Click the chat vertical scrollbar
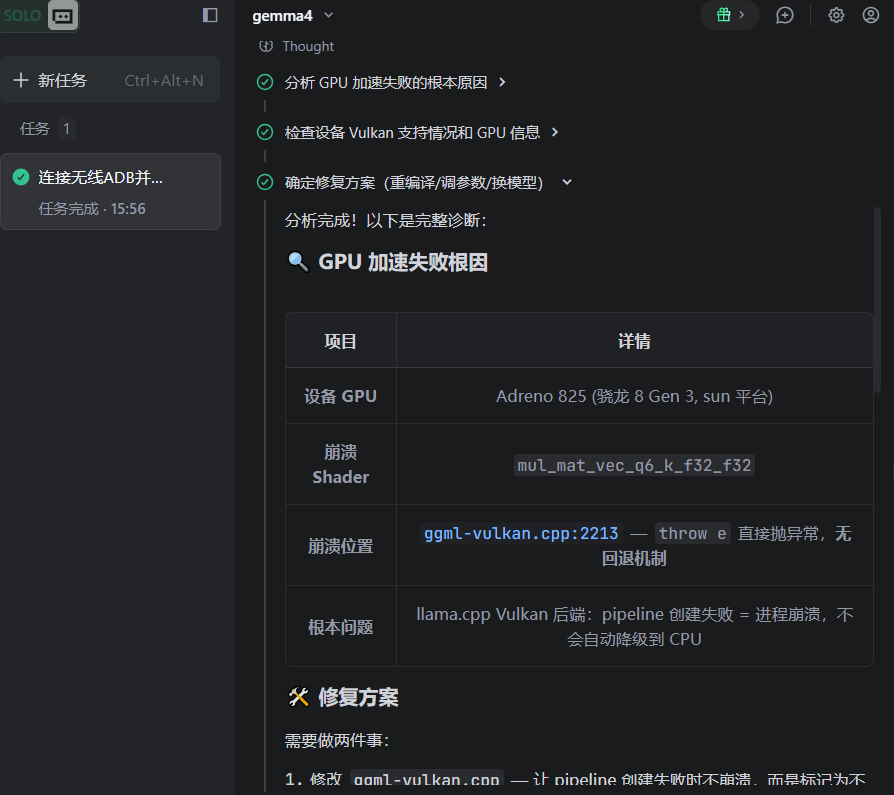Viewport: 894px width, 795px height. tap(878, 300)
